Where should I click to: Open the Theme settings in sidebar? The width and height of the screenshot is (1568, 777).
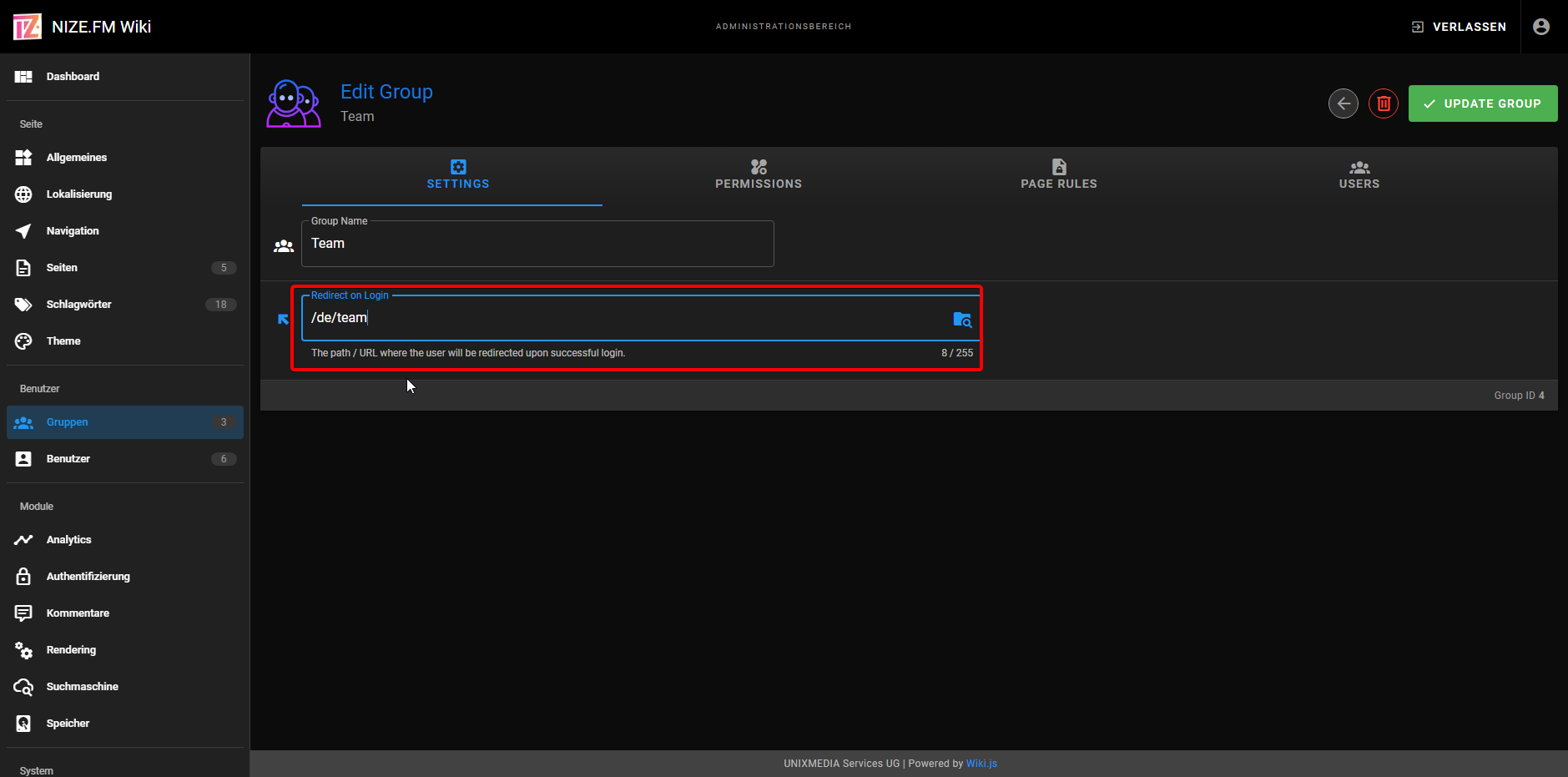point(63,341)
